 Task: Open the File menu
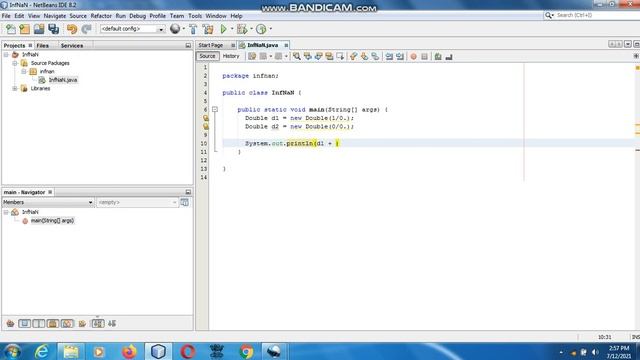coord(6,16)
